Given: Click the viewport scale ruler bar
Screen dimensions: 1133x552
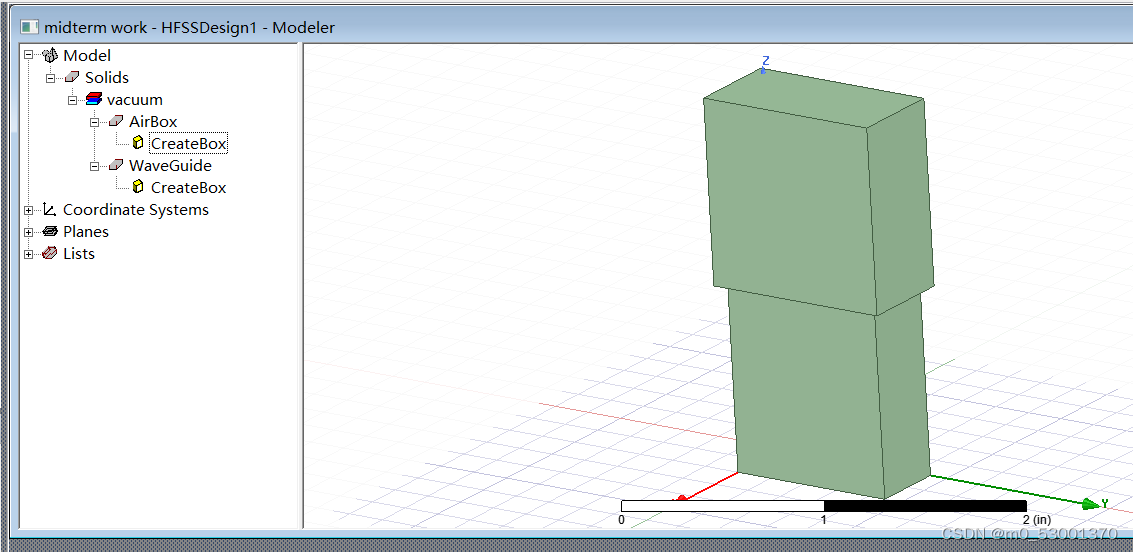Looking at the screenshot, I should [x=824, y=506].
